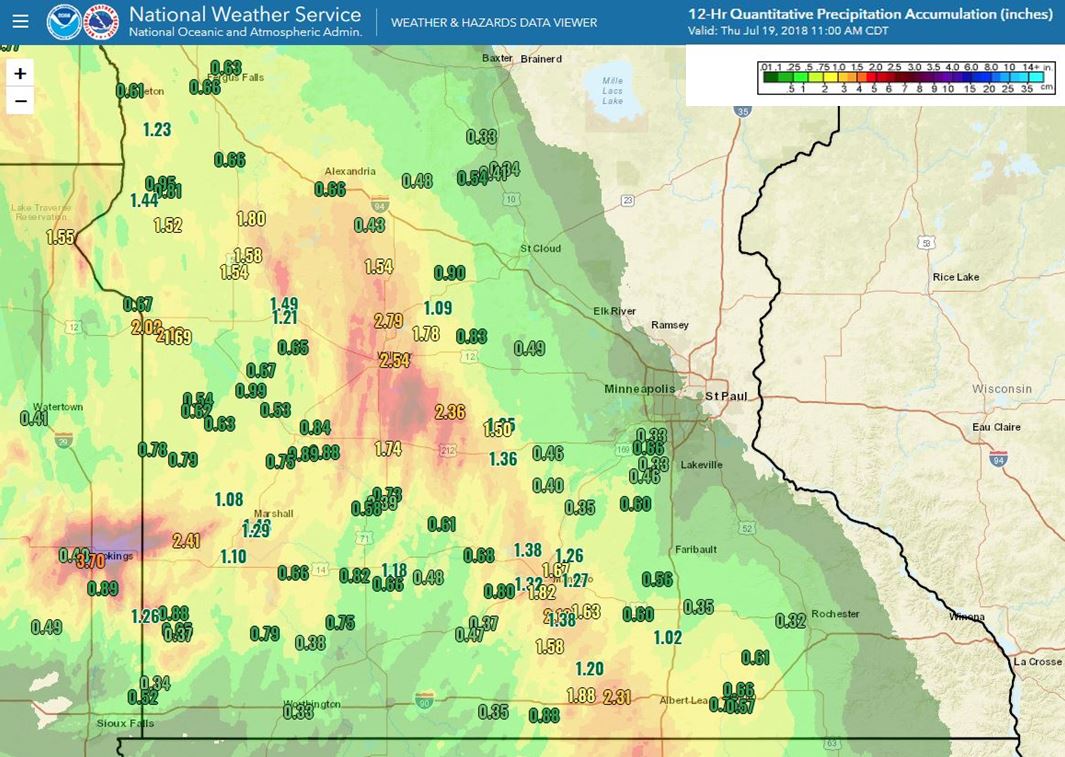1065x757 pixels.
Task: Click the NOAA logo
Action: pos(64,22)
